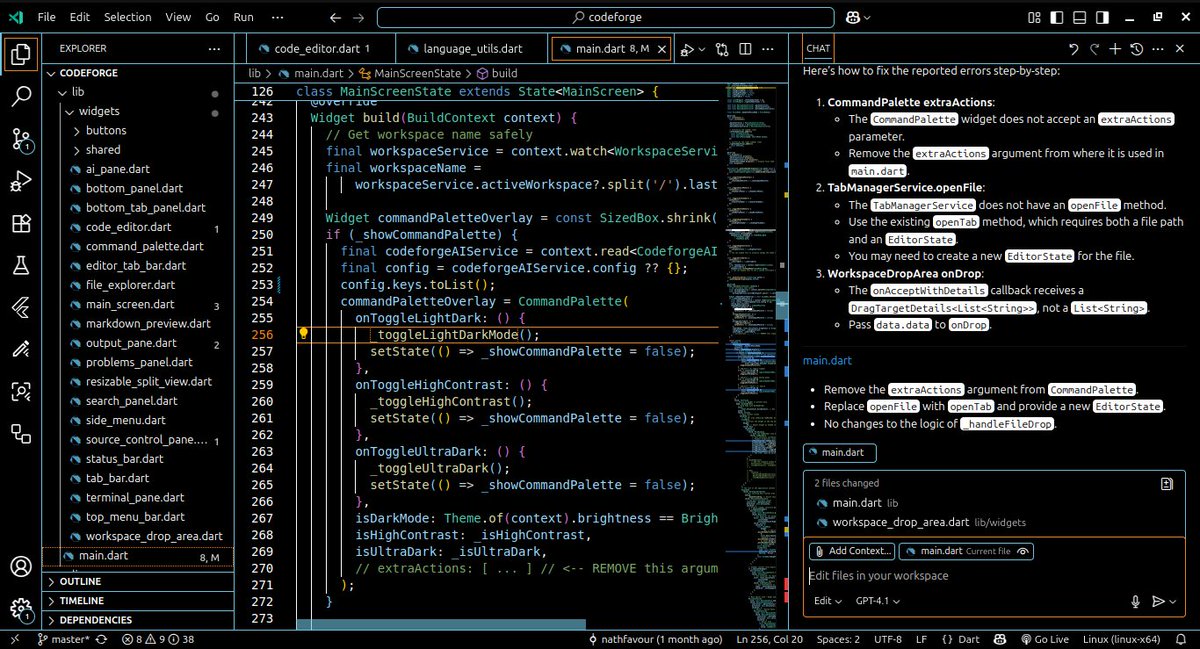This screenshot has width=1200, height=649.
Task: Open the Explorer view in activity bar
Action: pyautogui.click(x=21, y=55)
